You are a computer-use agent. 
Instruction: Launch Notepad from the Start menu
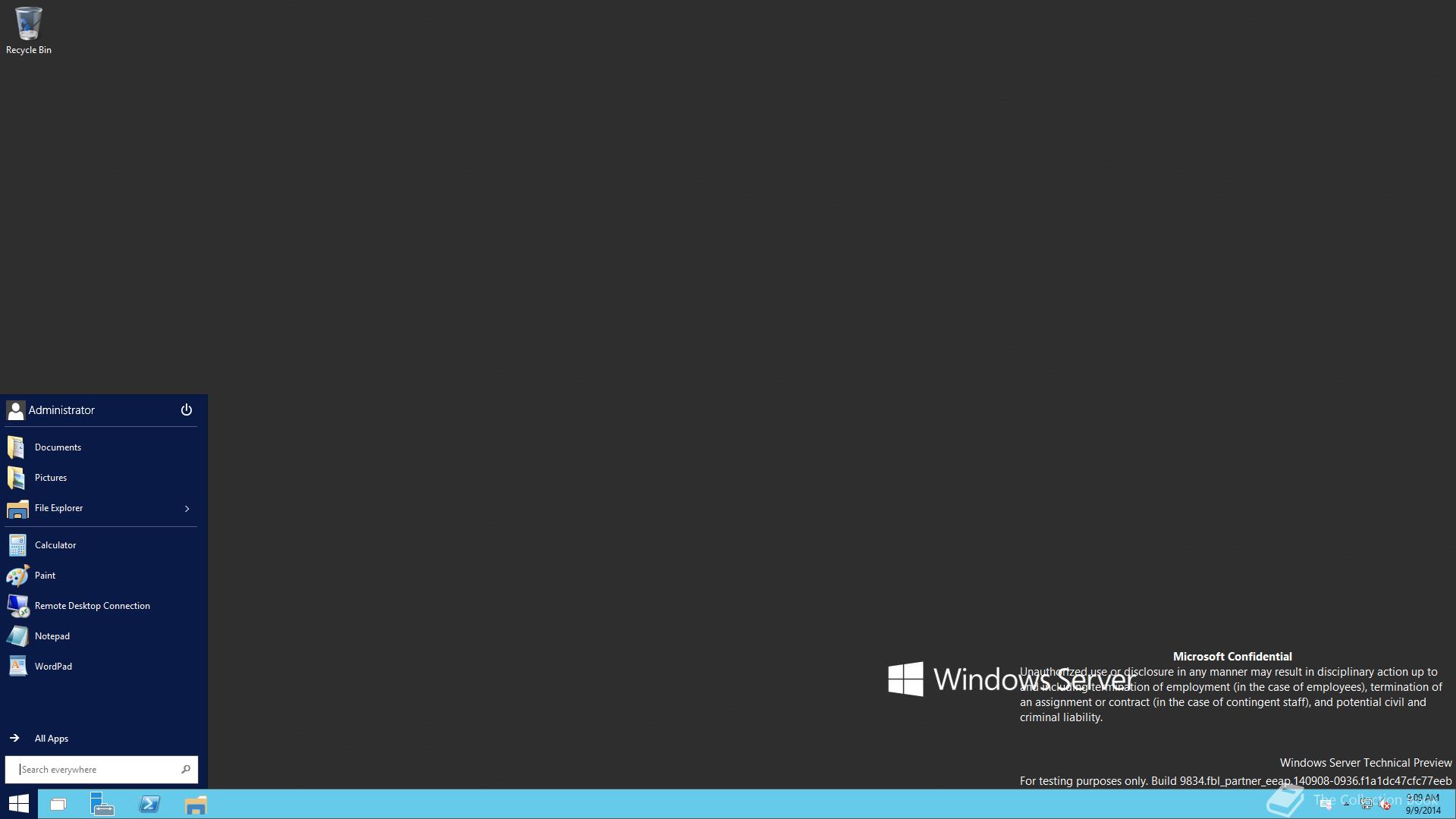coord(101,636)
